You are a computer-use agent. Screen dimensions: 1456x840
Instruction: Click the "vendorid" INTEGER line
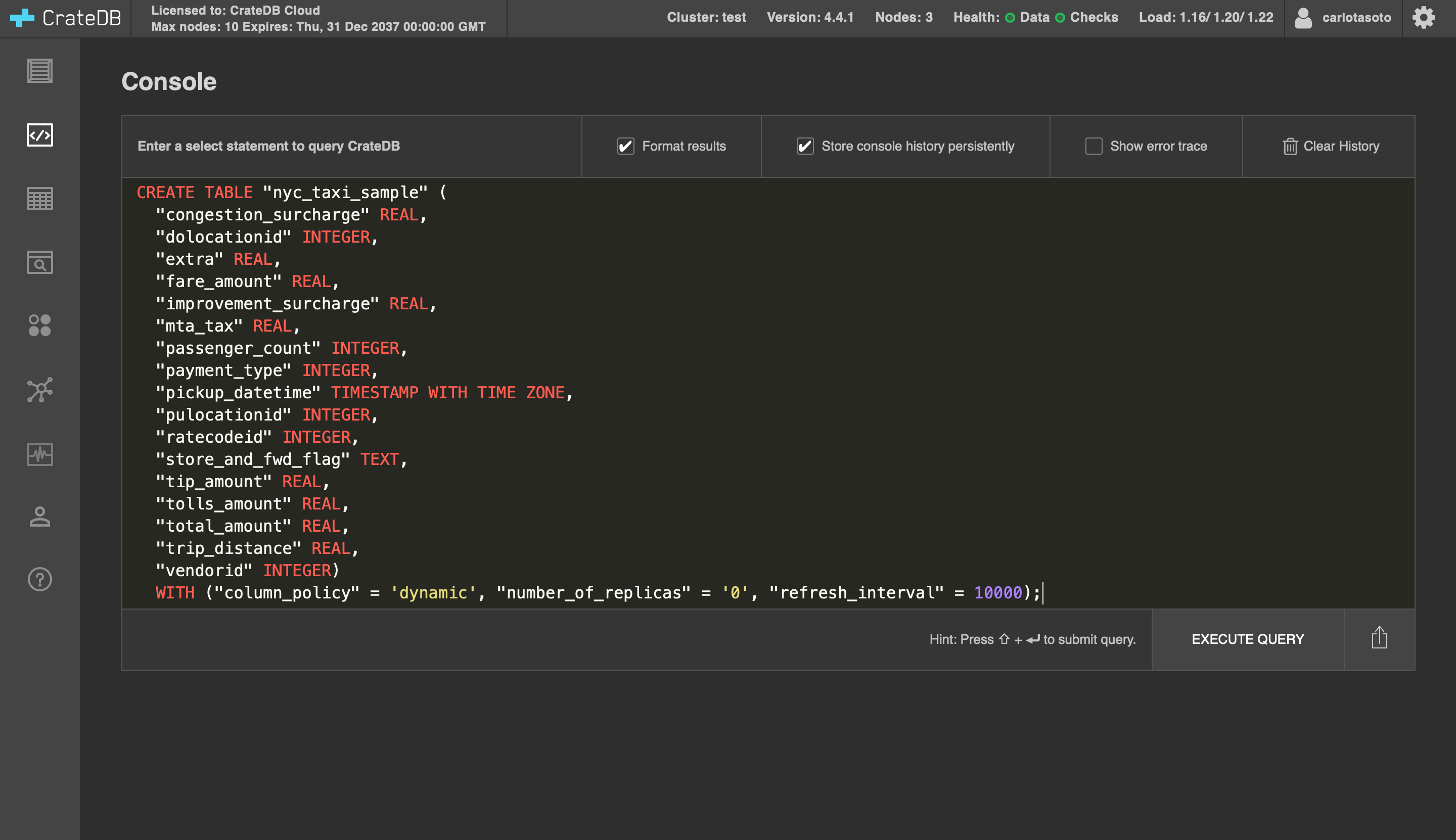pos(248,571)
